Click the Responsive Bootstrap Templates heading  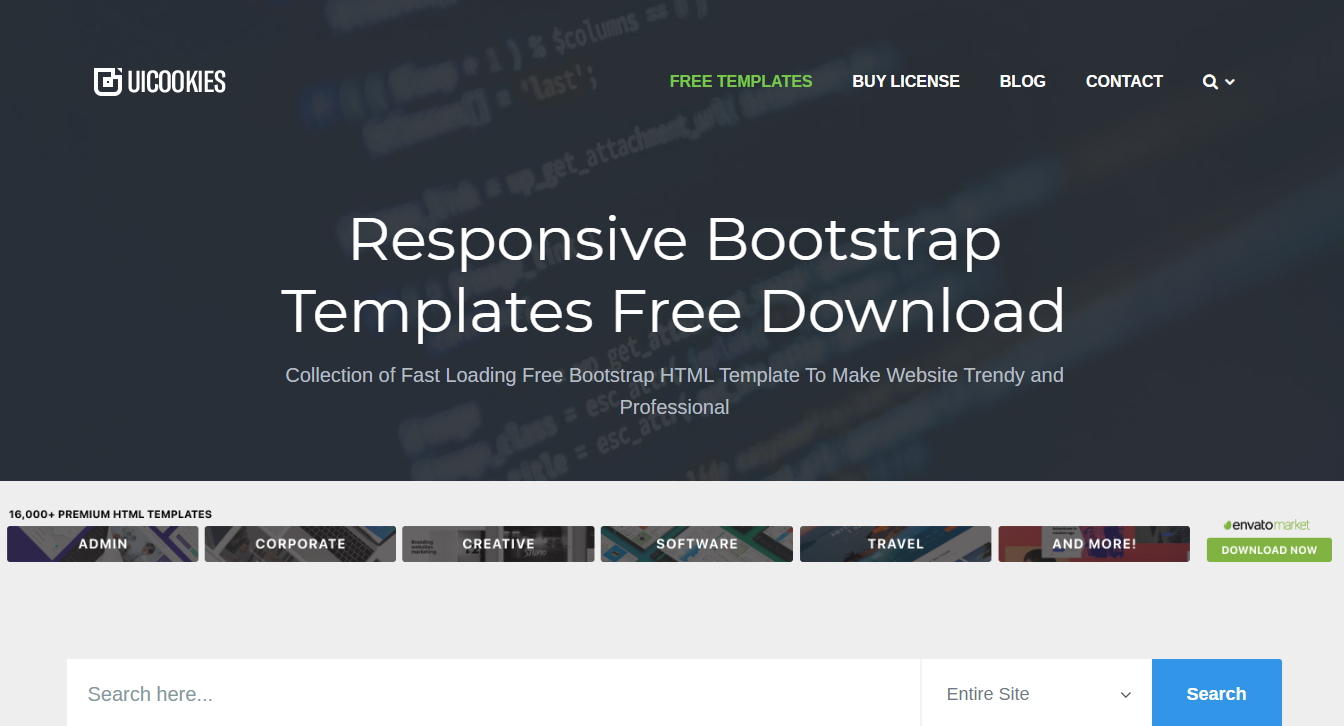tap(674, 276)
